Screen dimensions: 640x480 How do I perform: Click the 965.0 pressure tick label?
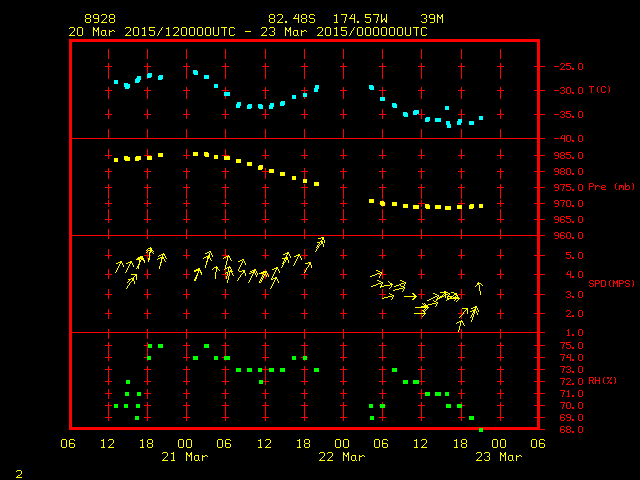click(x=569, y=220)
